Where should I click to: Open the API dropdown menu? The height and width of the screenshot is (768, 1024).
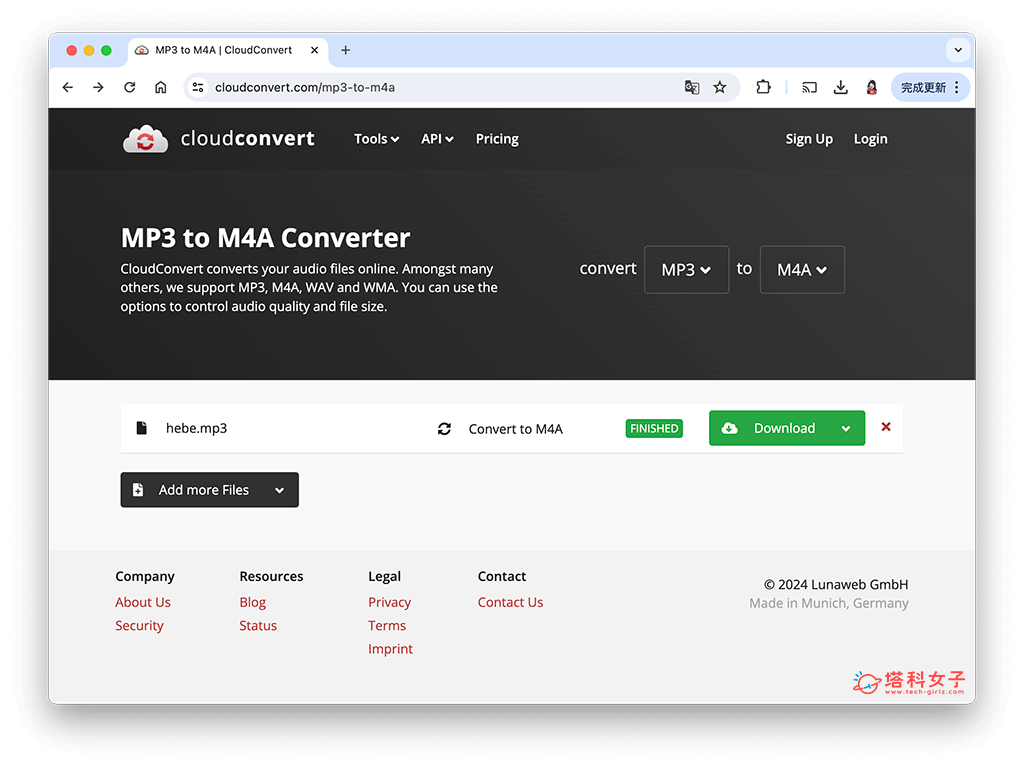pos(437,139)
